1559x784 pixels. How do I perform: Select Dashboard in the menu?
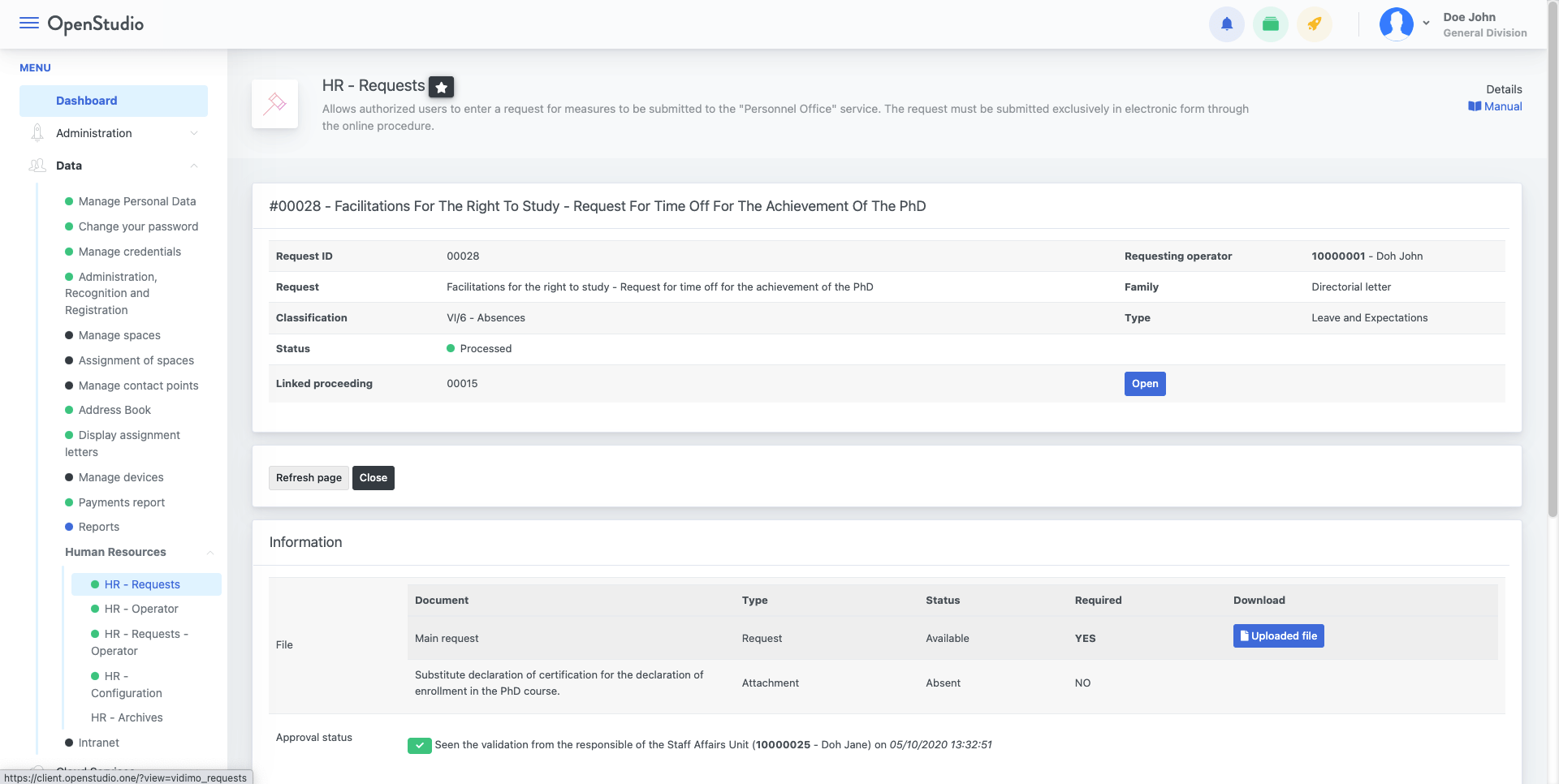[114, 101]
